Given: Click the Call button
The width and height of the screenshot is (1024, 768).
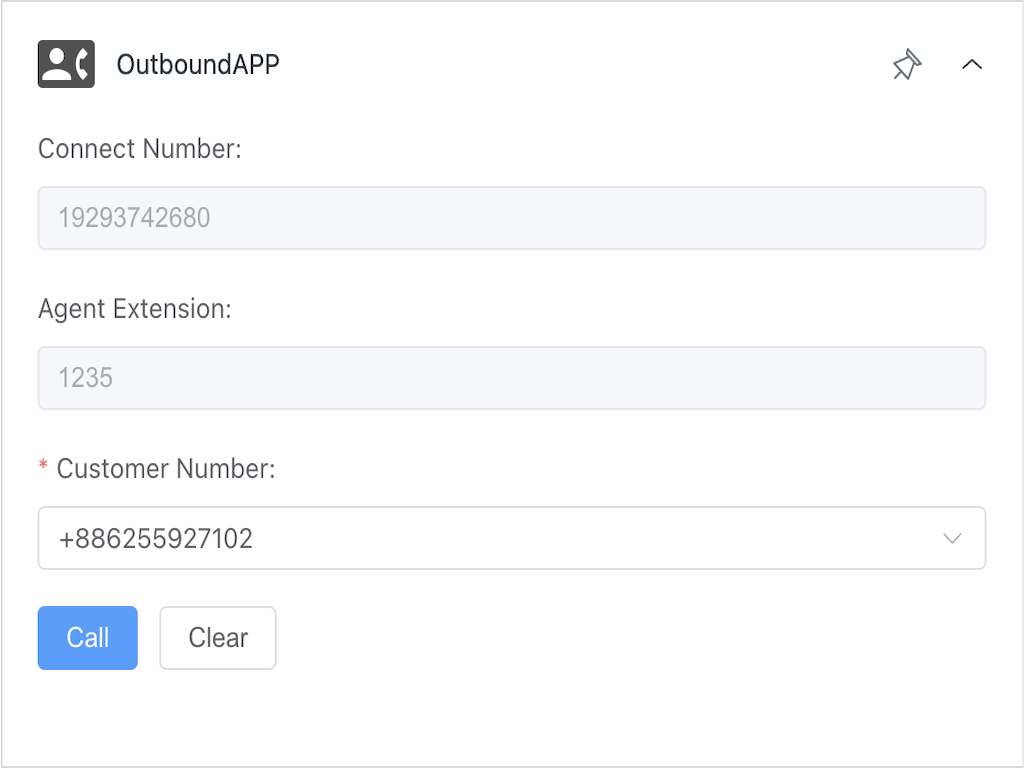Looking at the screenshot, I should (x=87, y=637).
